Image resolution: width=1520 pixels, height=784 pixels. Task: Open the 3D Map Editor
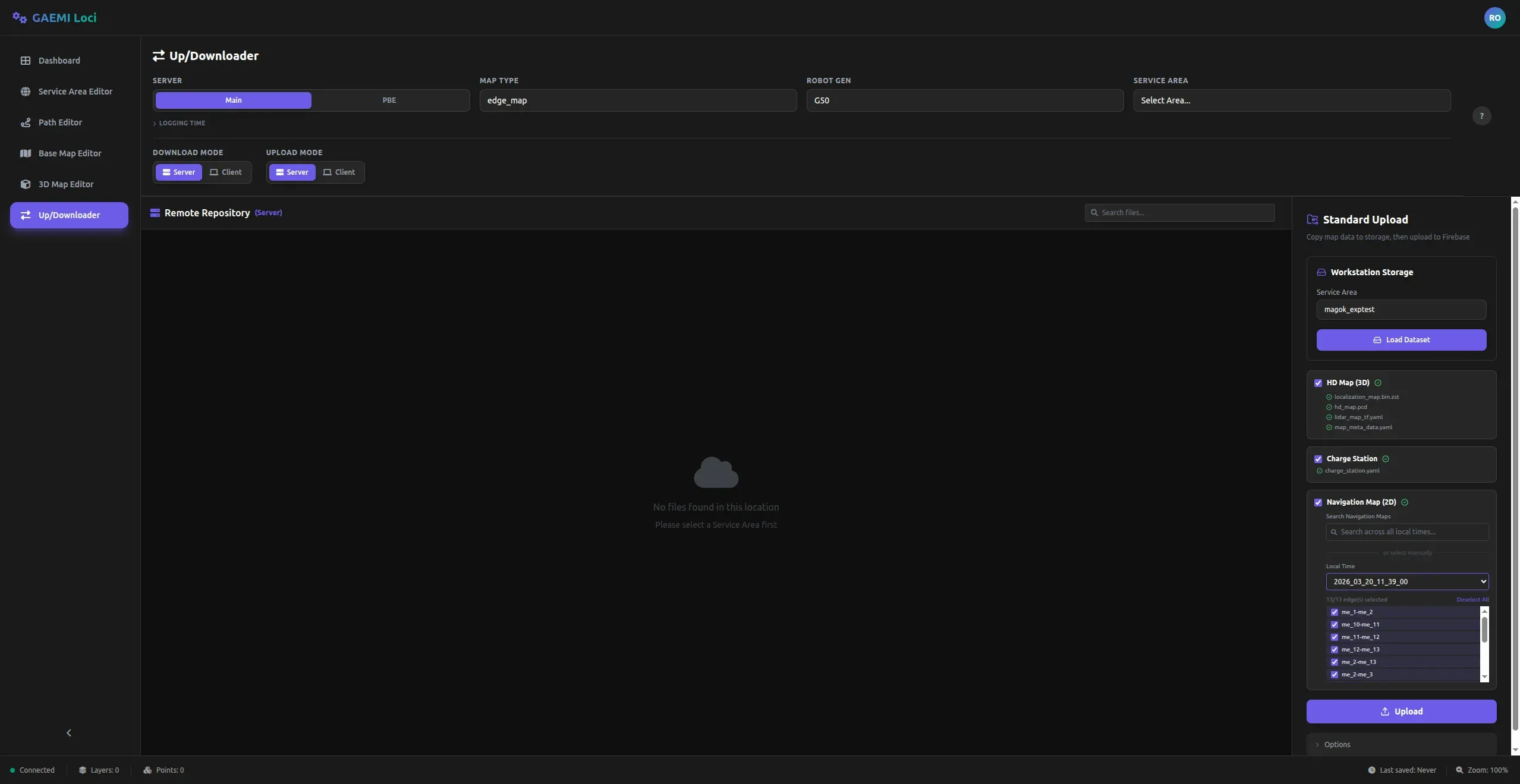pos(66,184)
